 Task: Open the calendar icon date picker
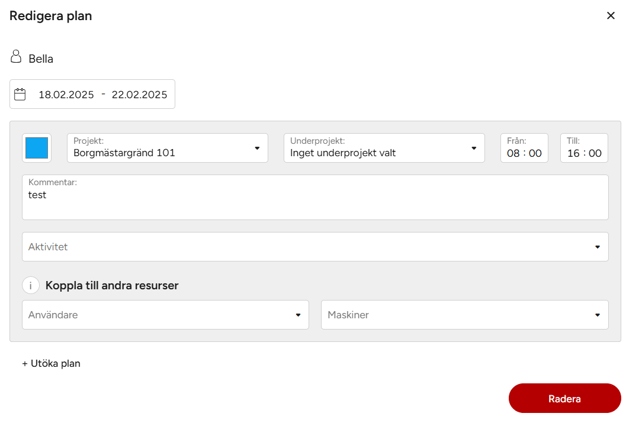[x=20, y=94]
